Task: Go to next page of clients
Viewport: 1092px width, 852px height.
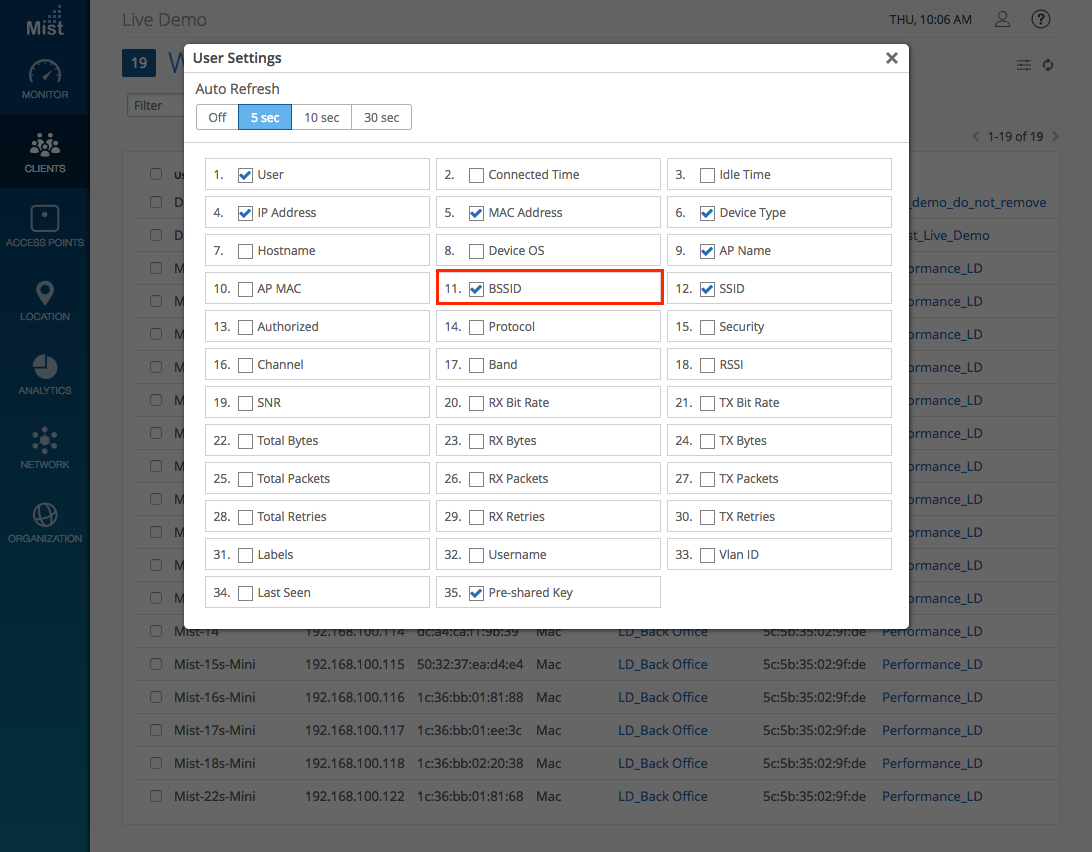Action: coord(1055,136)
